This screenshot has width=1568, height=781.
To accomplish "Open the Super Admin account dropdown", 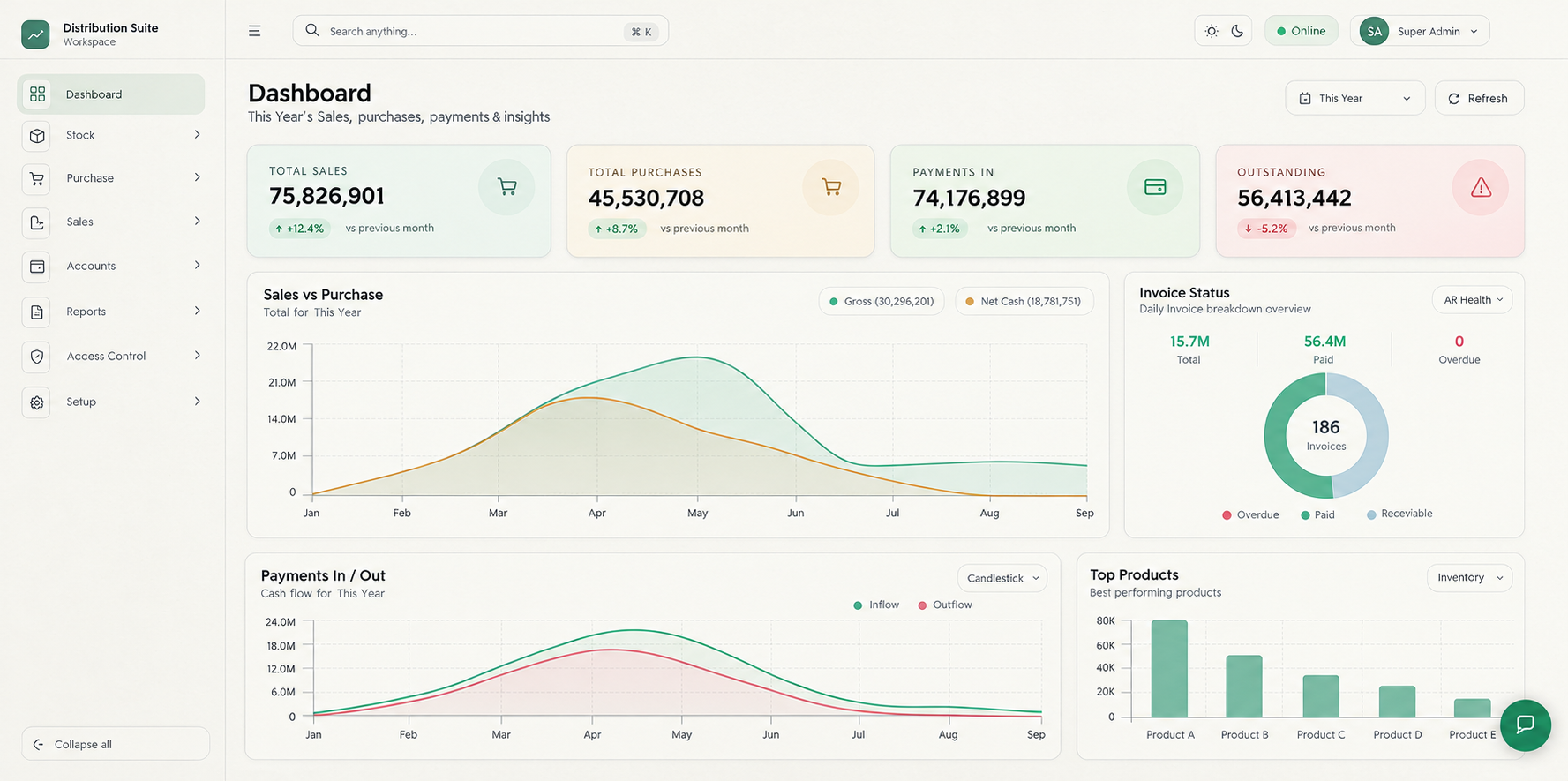I will click(1420, 31).
